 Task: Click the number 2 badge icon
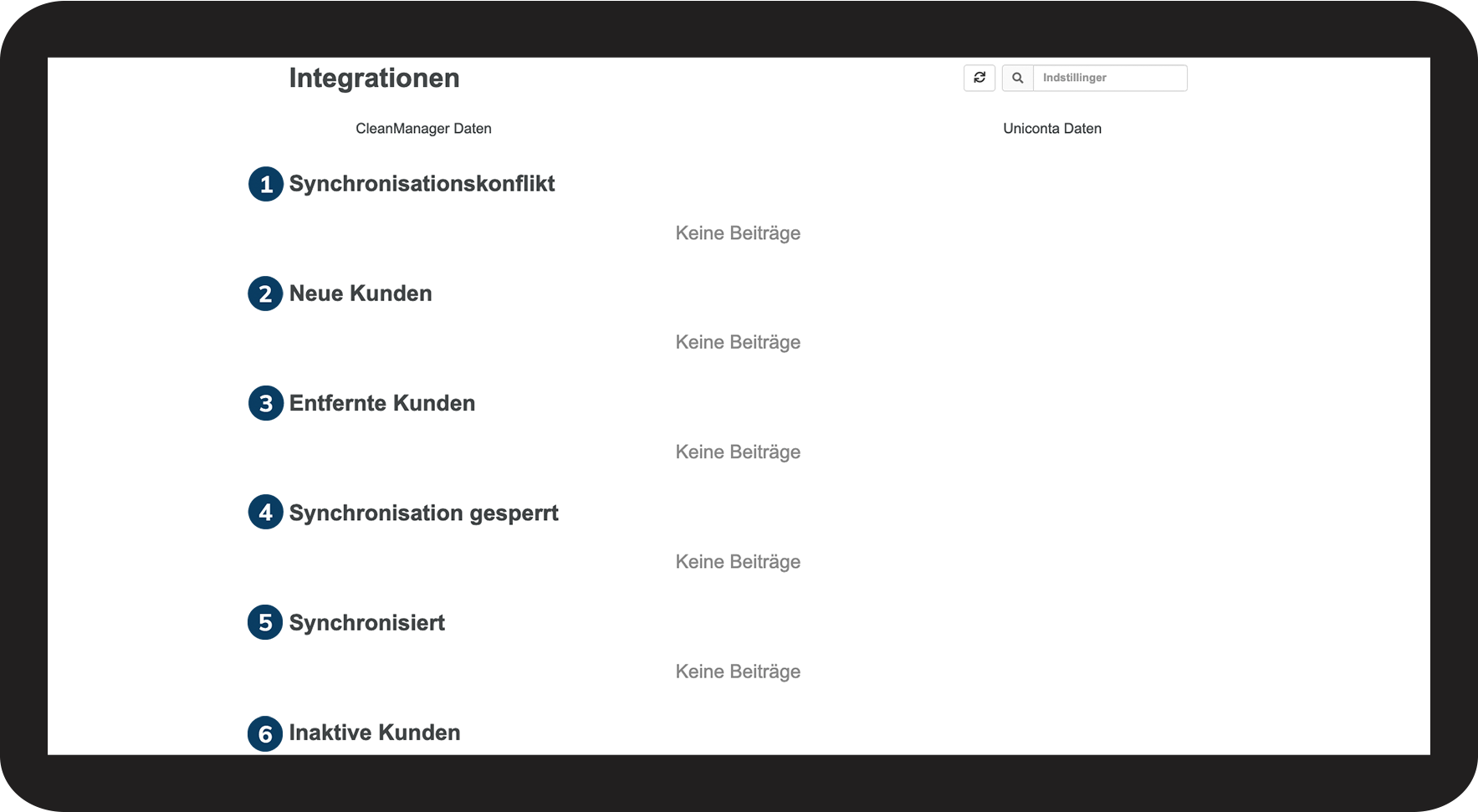click(265, 294)
